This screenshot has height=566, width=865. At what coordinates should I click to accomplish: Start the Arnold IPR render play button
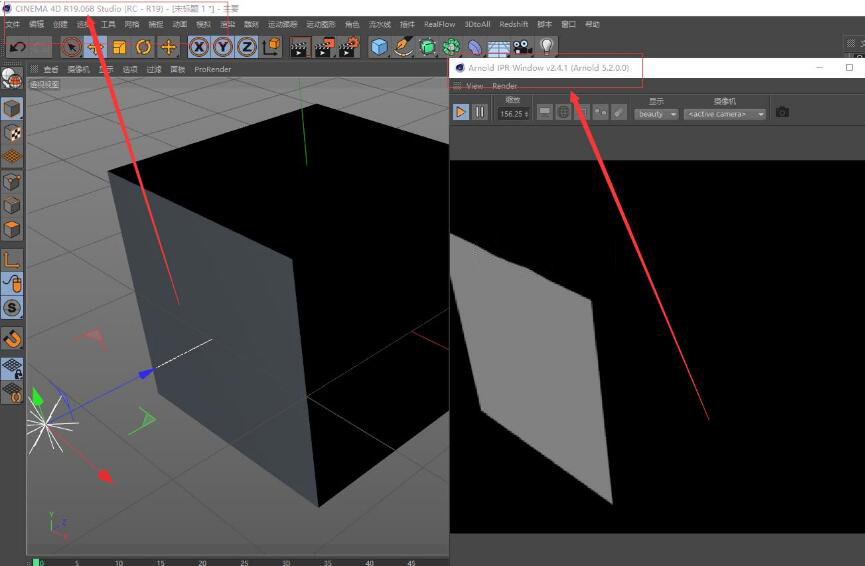pyautogui.click(x=461, y=113)
